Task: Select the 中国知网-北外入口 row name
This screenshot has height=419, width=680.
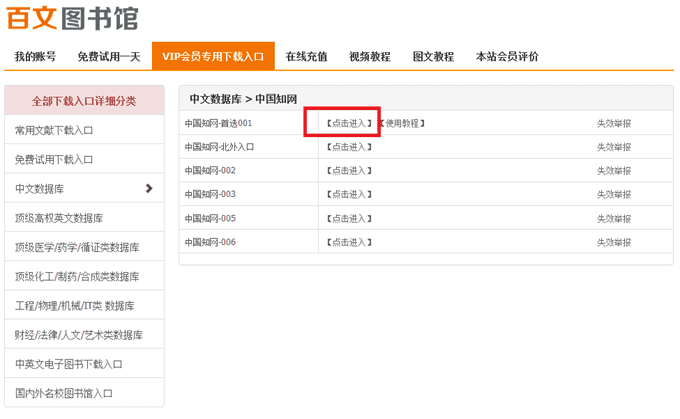Action: [x=219, y=147]
